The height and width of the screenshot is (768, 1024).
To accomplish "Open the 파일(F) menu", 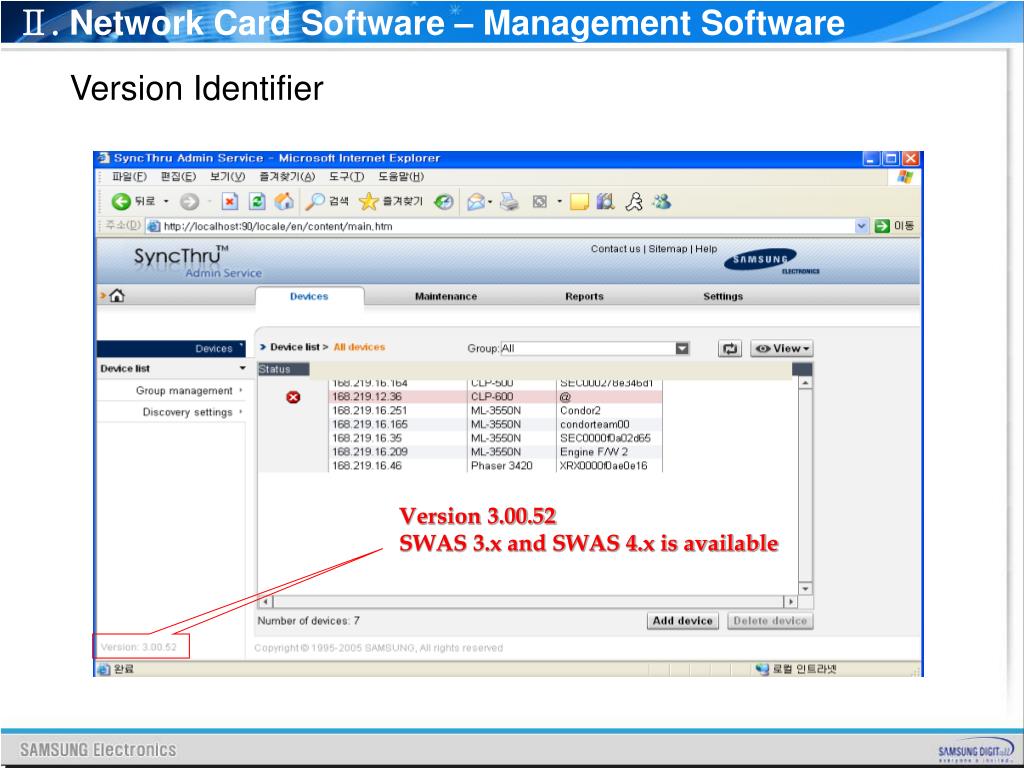I will [x=129, y=177].
